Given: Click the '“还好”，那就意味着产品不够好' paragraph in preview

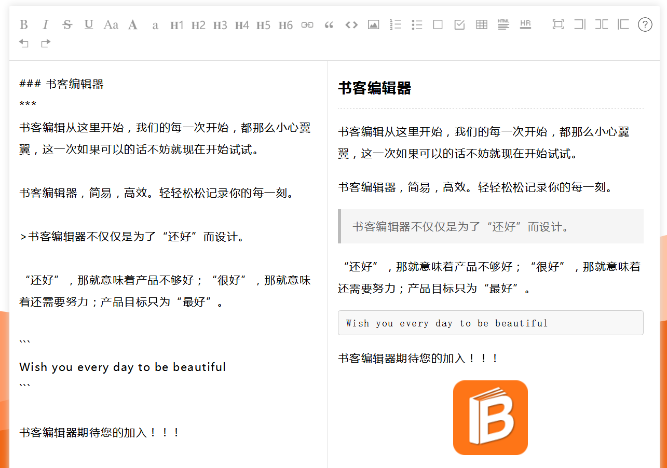Looking at the screenshot, I should coord(489,277).
